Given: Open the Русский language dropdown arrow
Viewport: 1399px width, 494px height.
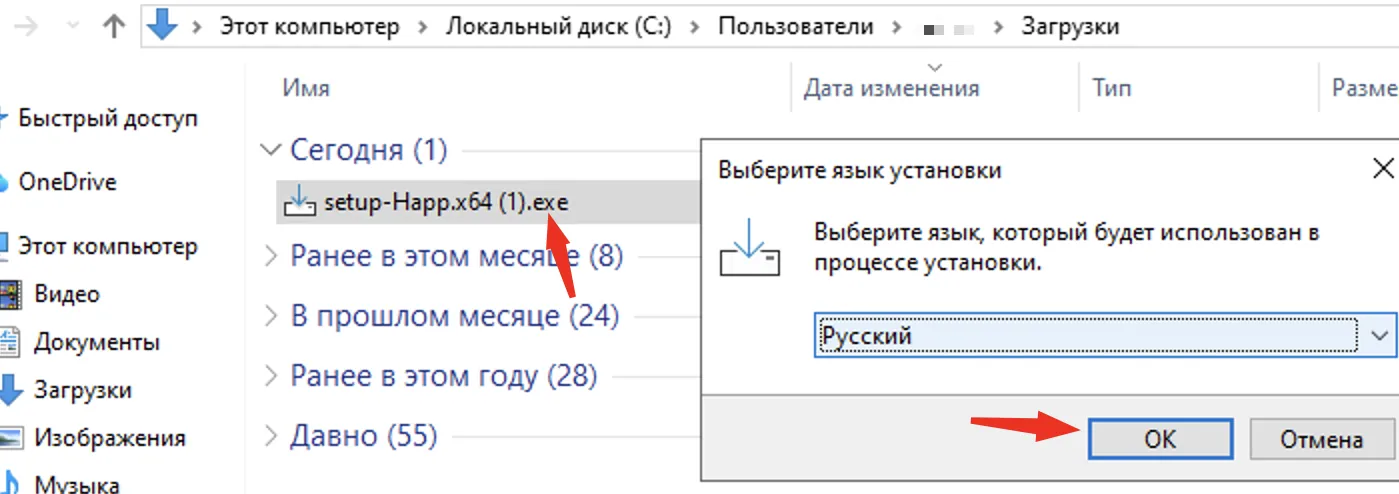Looking at the screenshot, I should pos(1379,336).
